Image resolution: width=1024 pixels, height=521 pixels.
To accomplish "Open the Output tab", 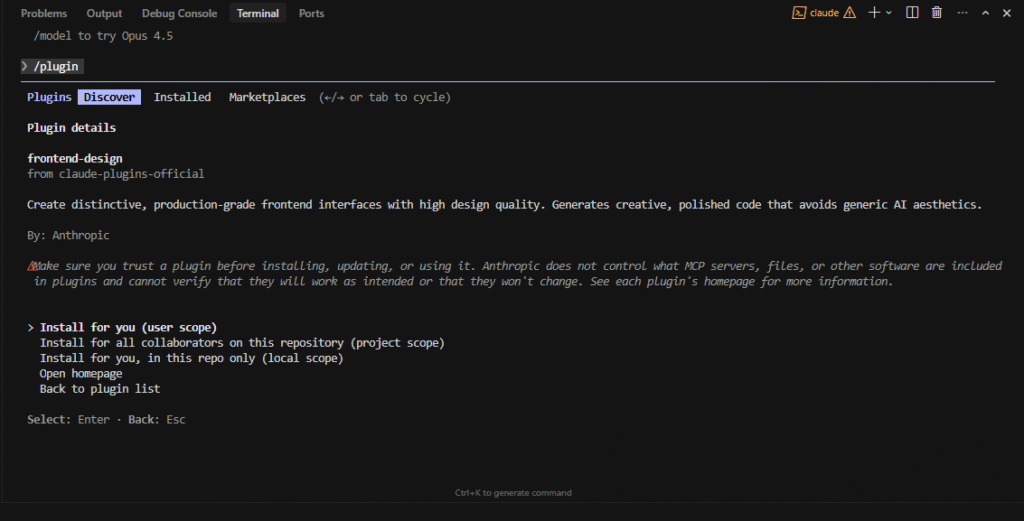I will [104, 13].
